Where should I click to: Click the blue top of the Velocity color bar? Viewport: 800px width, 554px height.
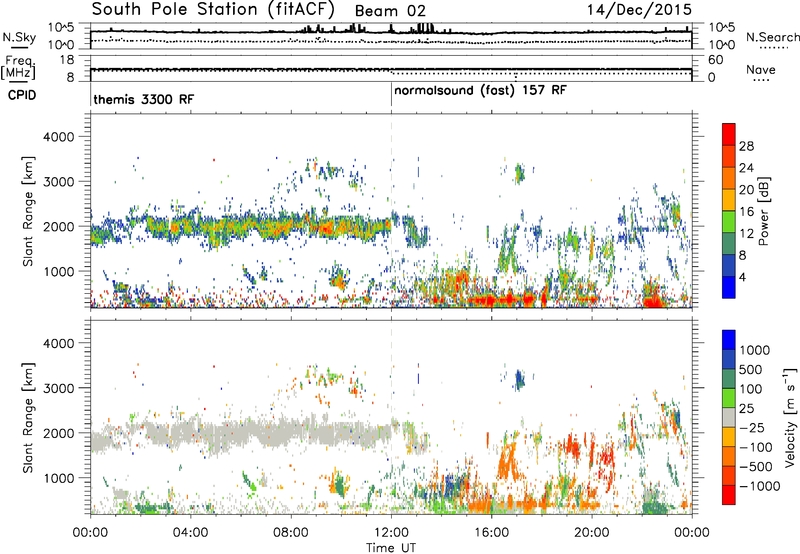tap(729, 338)
